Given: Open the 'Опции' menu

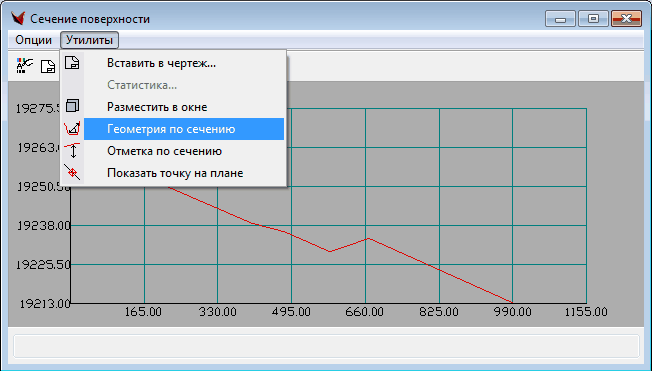Looking at the screenshot, I should tap(33, 40).
